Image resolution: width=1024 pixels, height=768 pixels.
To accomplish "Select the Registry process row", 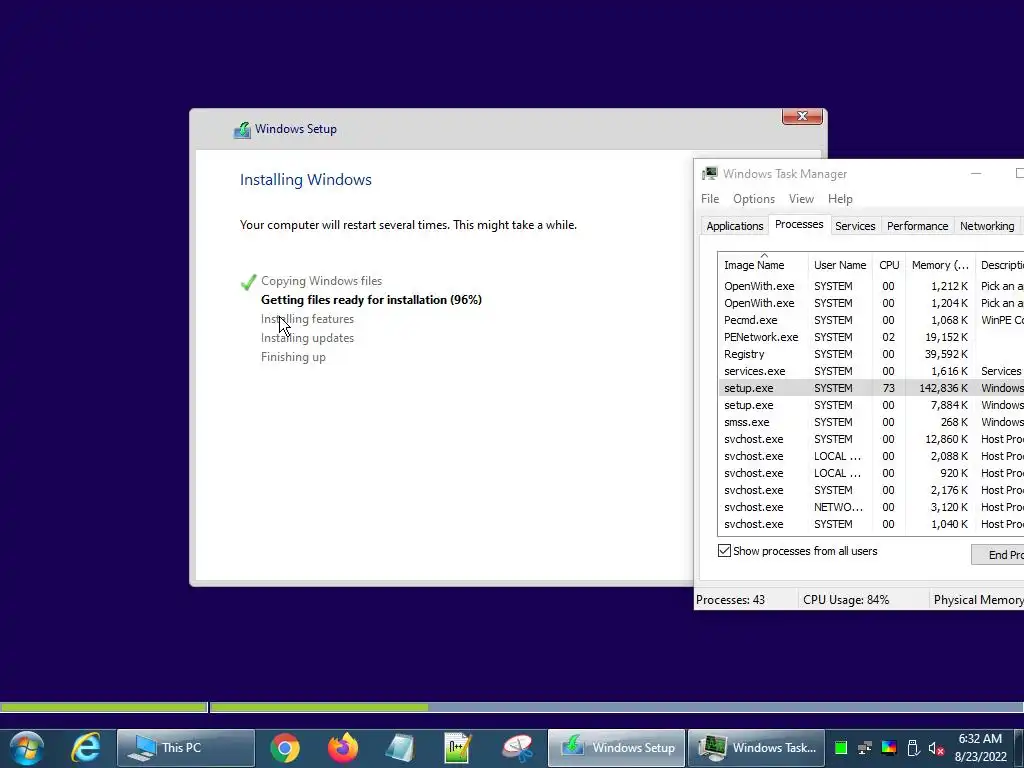I will [x=871, y=354].
